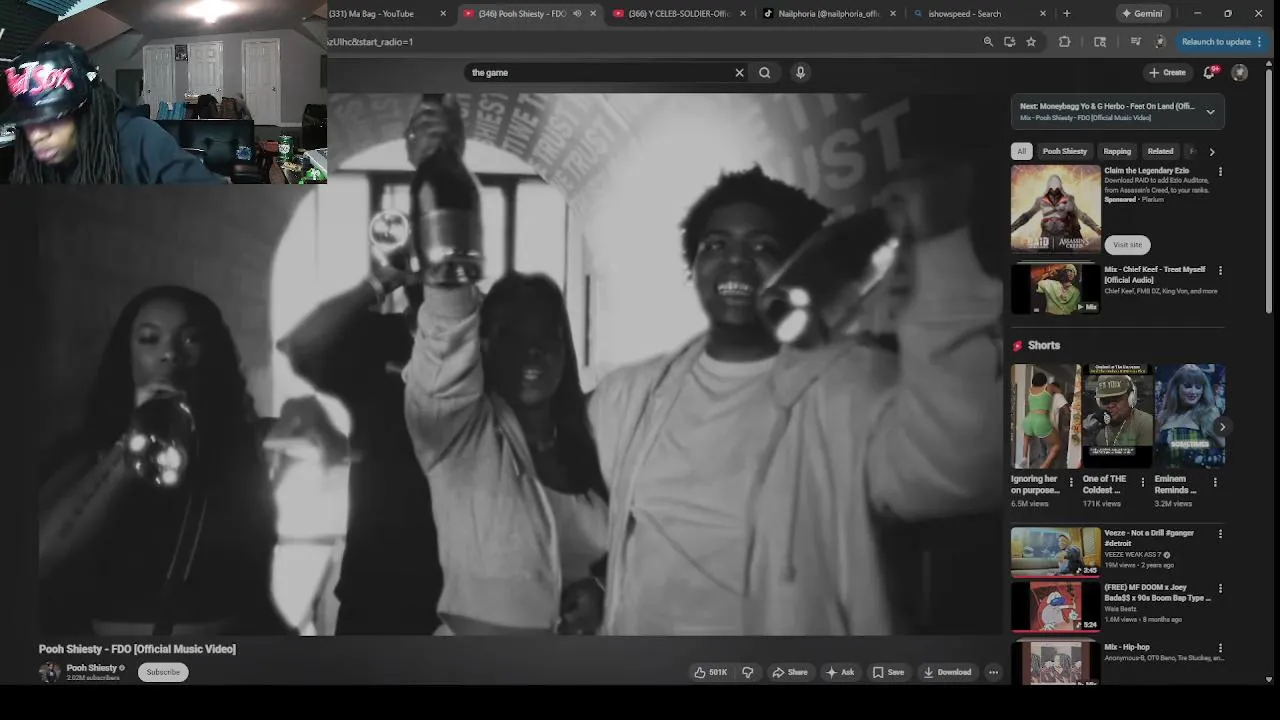
Task: Like the video with thumbs up
Action: tap(710, 672)
